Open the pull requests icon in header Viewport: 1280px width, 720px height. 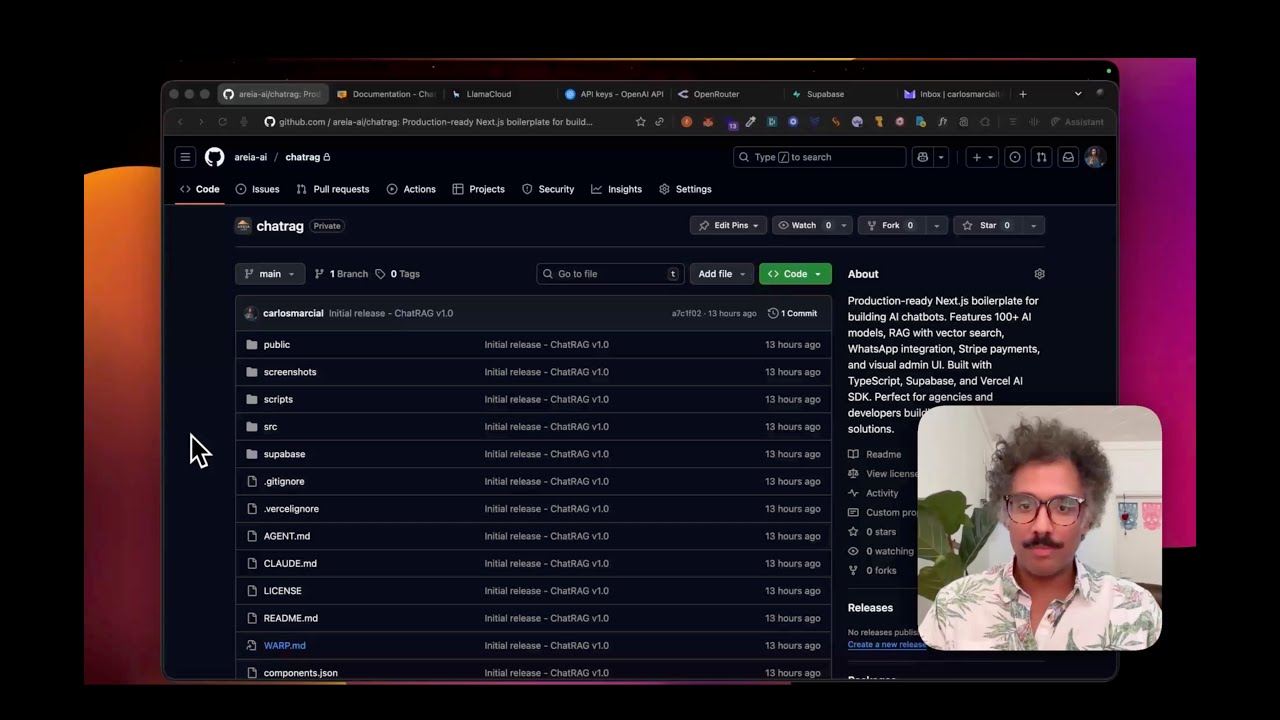[x=1041, y=157]
